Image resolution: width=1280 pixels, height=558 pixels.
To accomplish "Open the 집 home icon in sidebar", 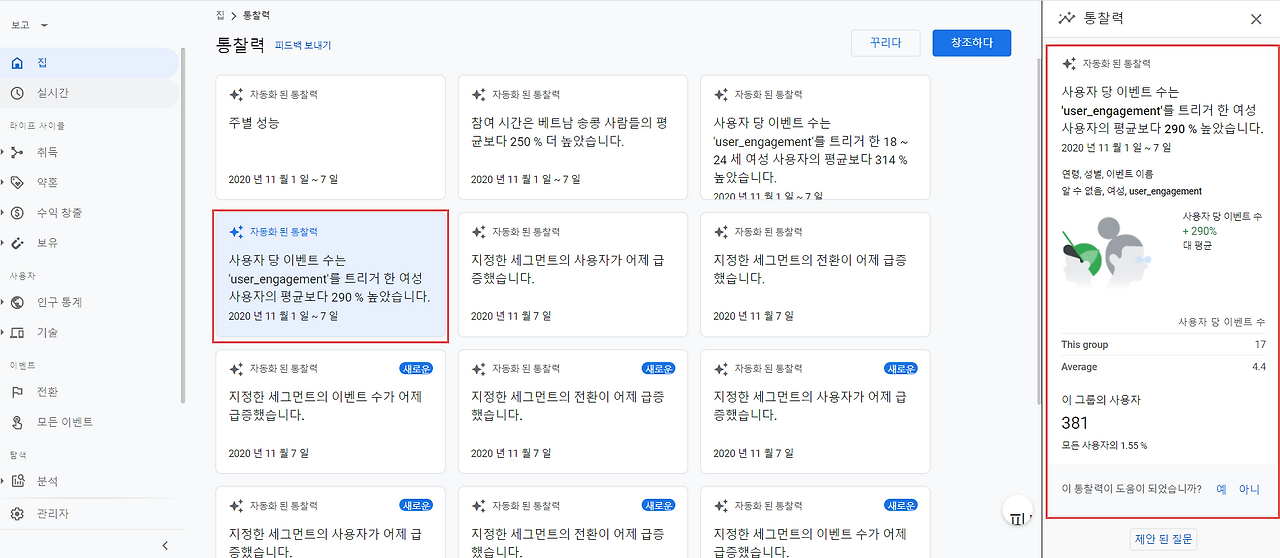I will pyautogui.click(x=17, y=63).
